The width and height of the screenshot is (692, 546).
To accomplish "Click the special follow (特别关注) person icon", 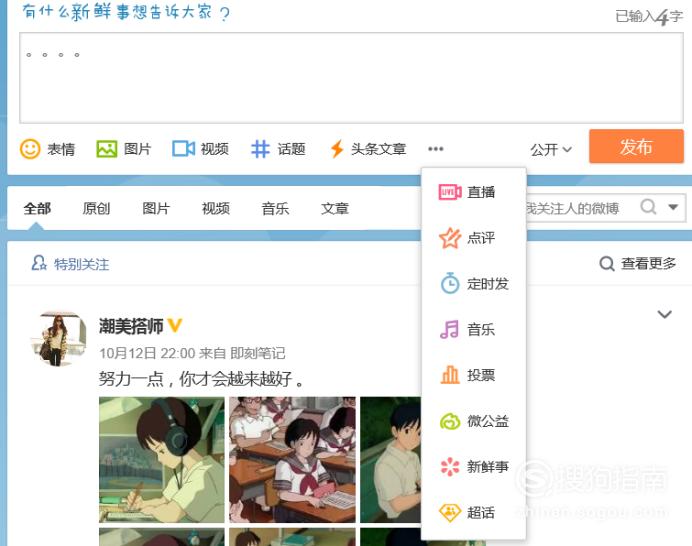I will click(39, 263).
